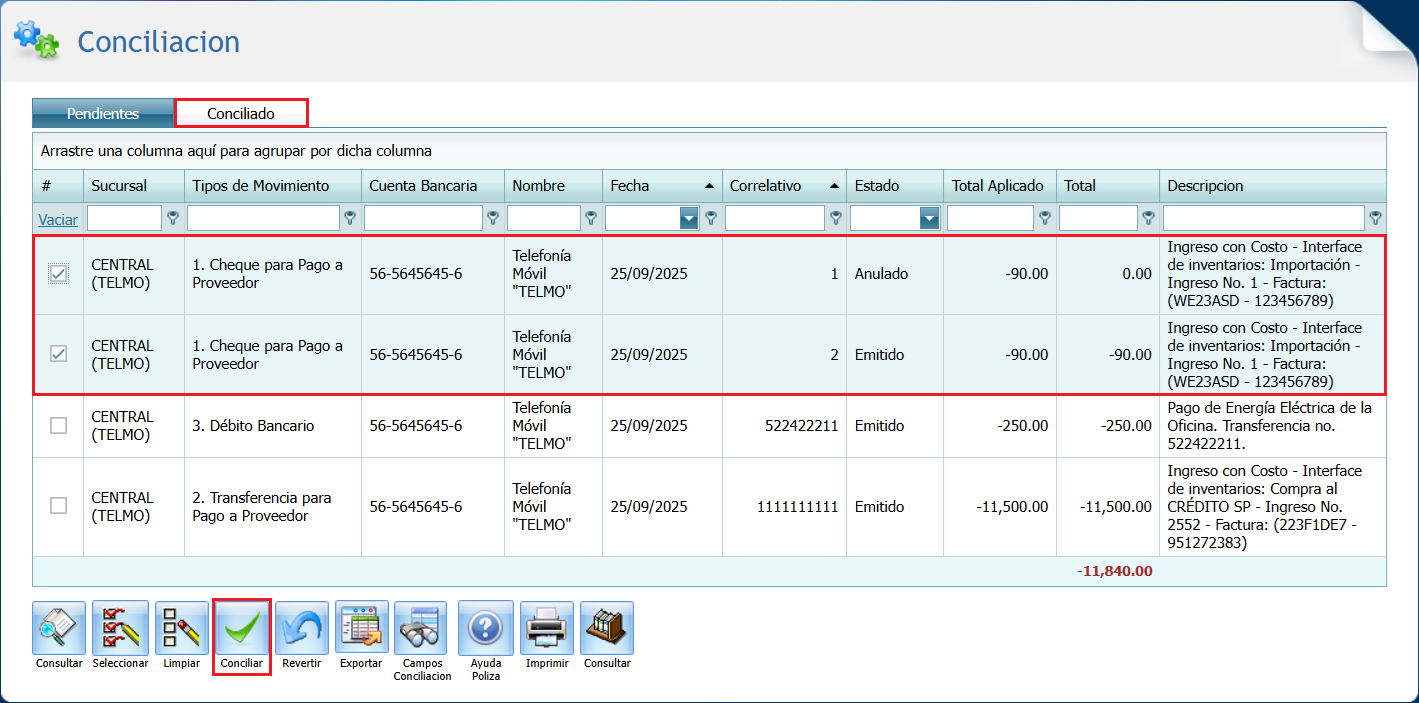Check the Transferencia para Pago a Proveedor row
Screen dimensions: 1419x703
click(x=59, y=506)
